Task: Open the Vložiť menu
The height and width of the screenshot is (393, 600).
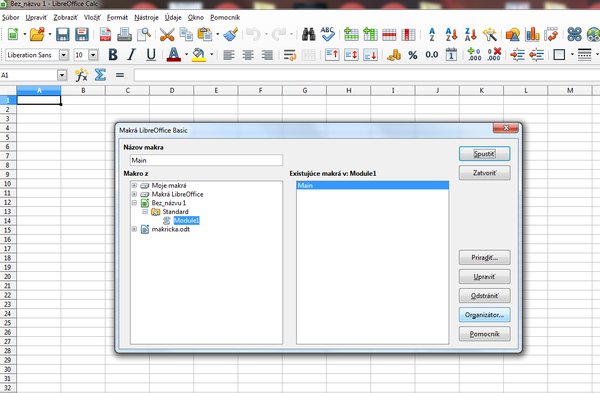Action: (x=92, y=17)
